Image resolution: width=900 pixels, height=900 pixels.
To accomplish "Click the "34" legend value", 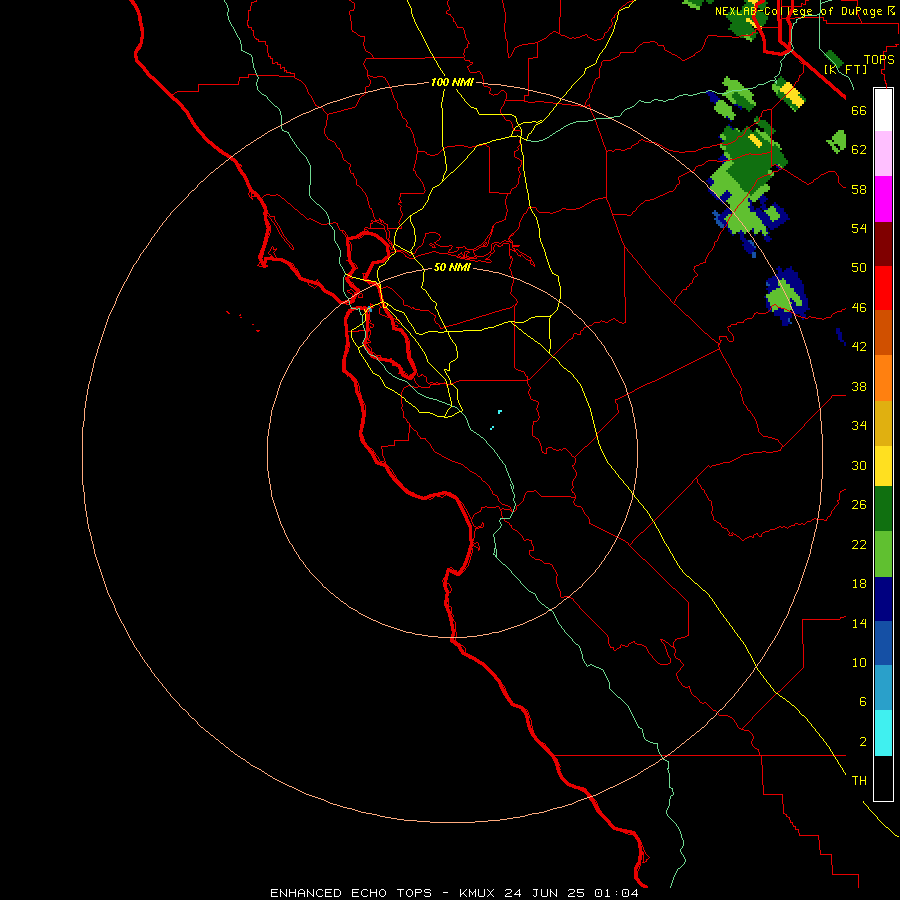I will click(859, 425).
